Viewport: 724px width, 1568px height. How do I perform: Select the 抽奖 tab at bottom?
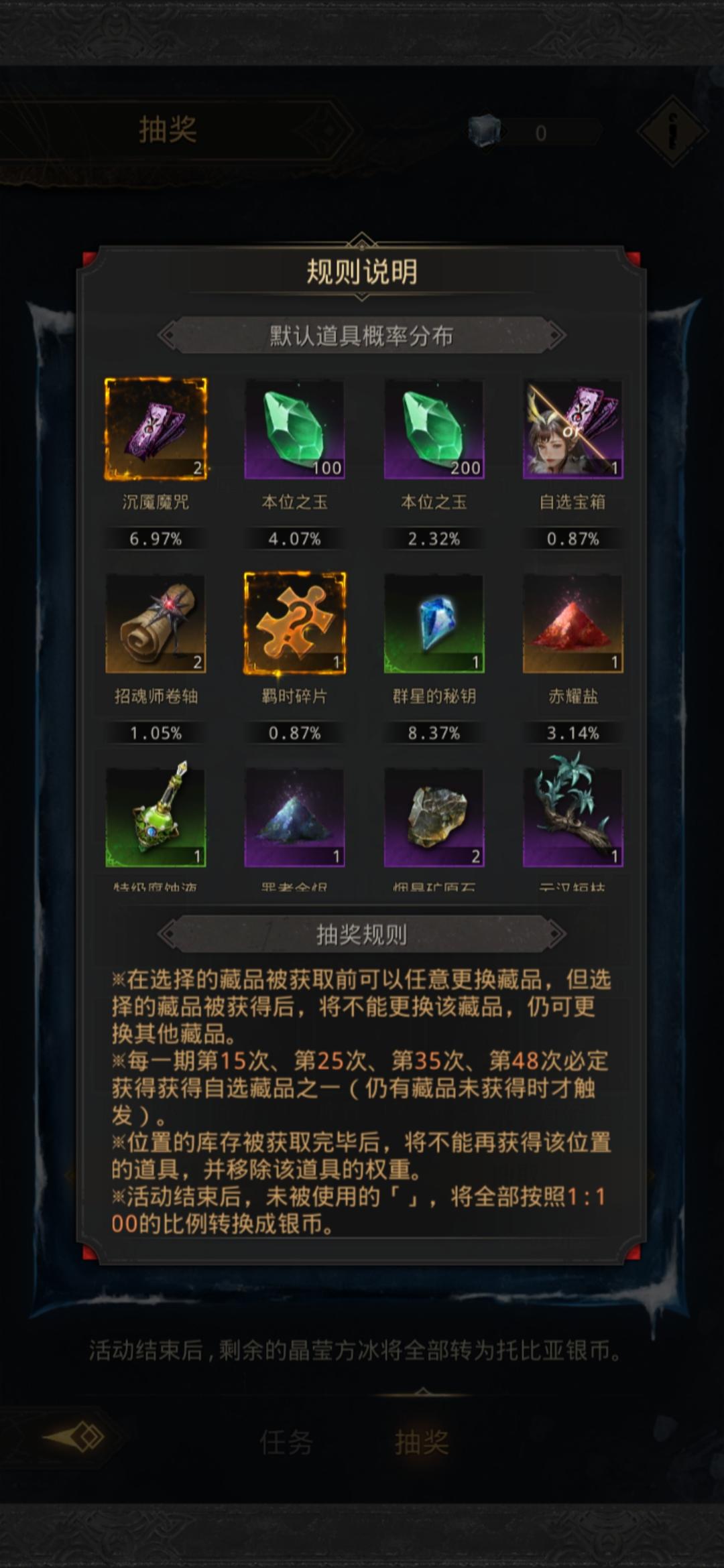tap(422, 1442)
